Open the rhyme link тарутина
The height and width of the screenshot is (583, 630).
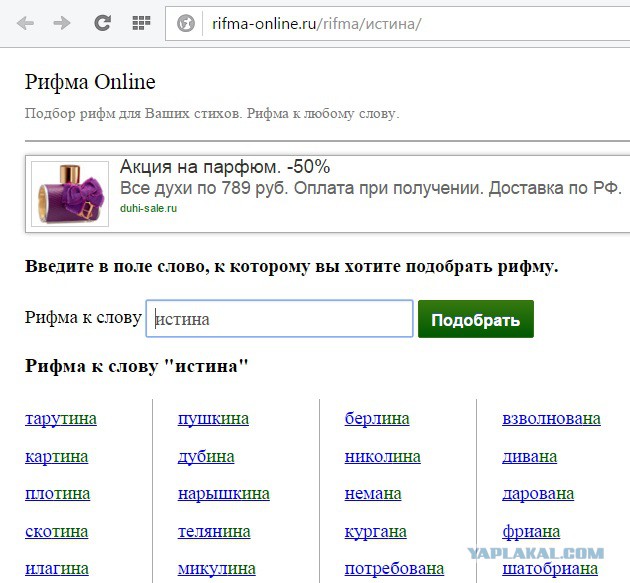61,419
